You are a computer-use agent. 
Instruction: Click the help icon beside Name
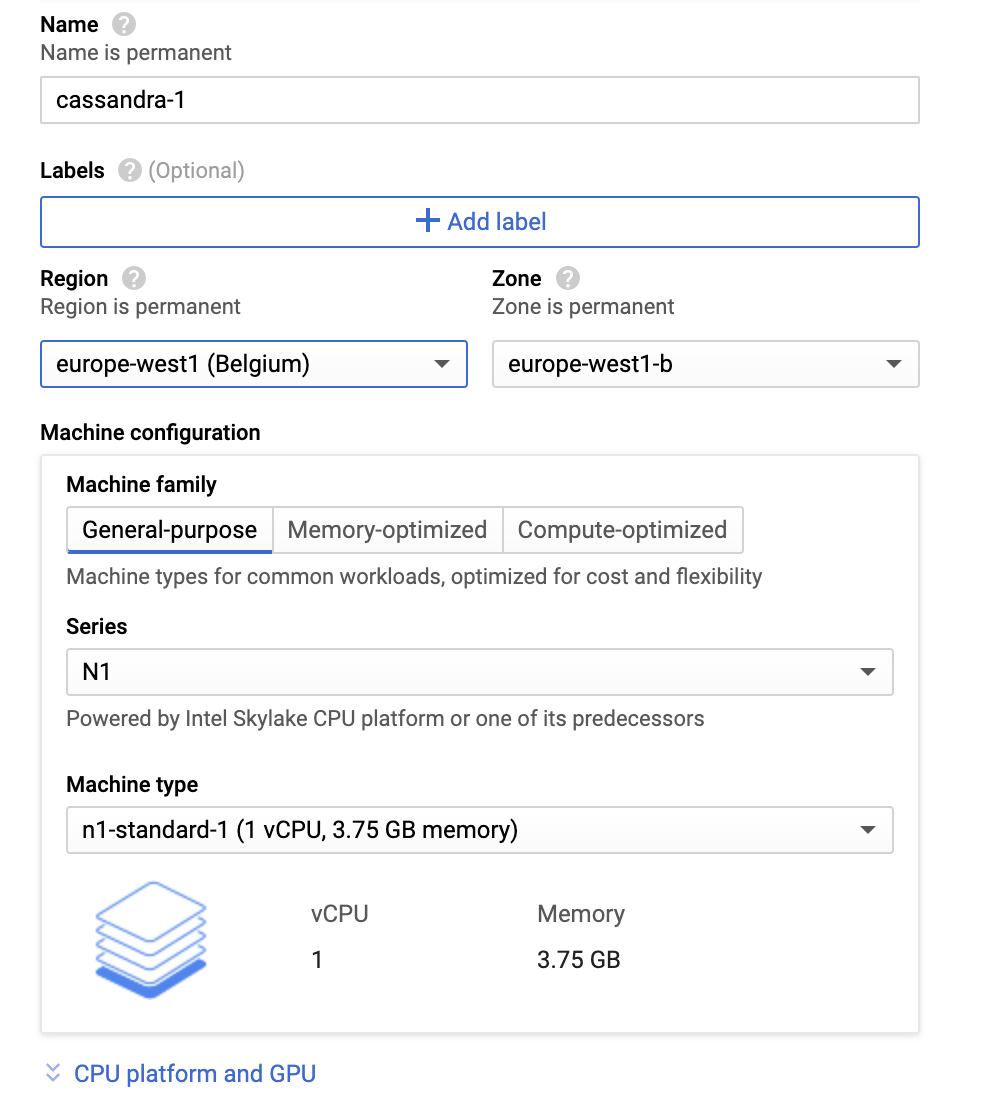tap(124, 24)
